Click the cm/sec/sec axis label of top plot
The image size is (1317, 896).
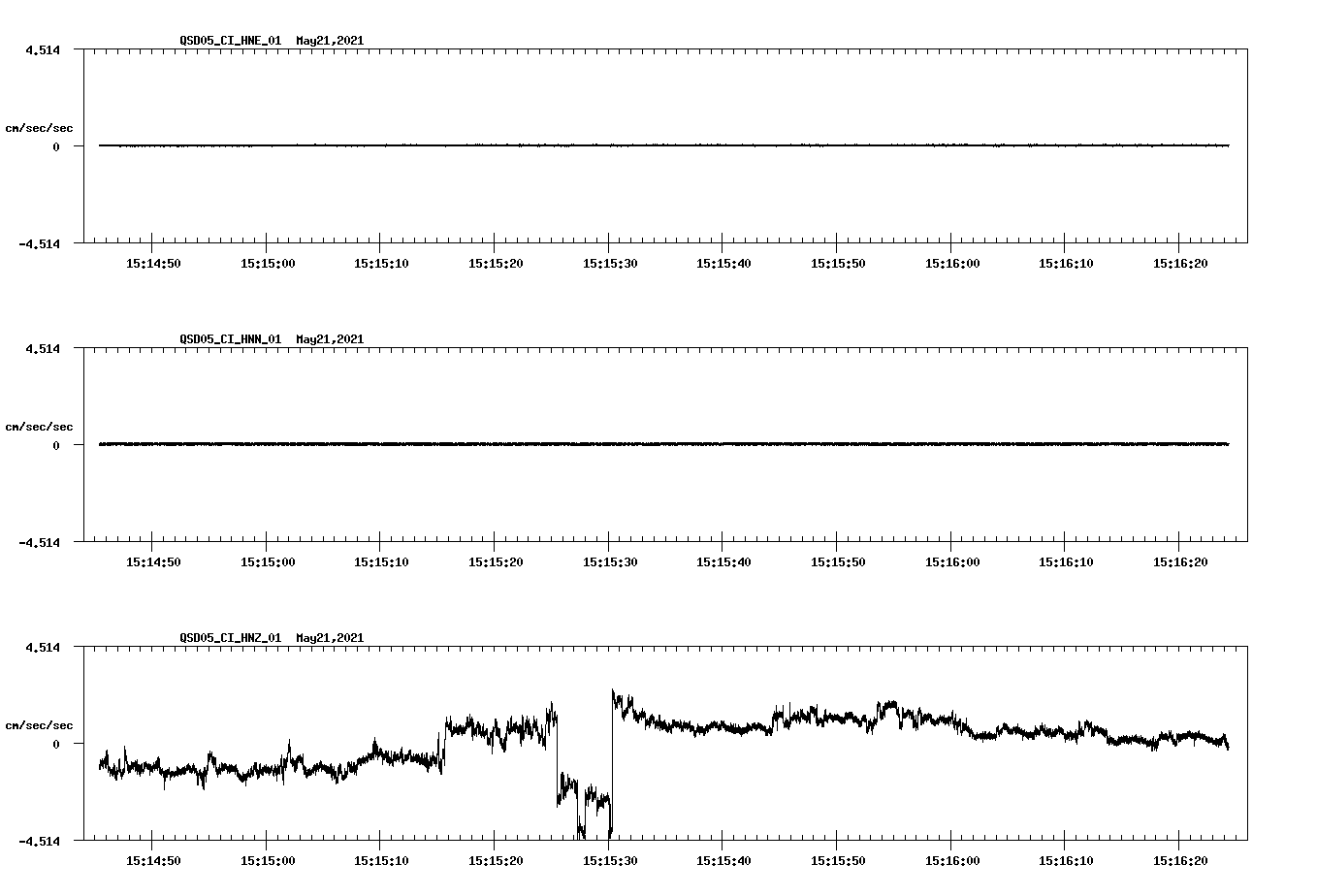click(39, 127)
